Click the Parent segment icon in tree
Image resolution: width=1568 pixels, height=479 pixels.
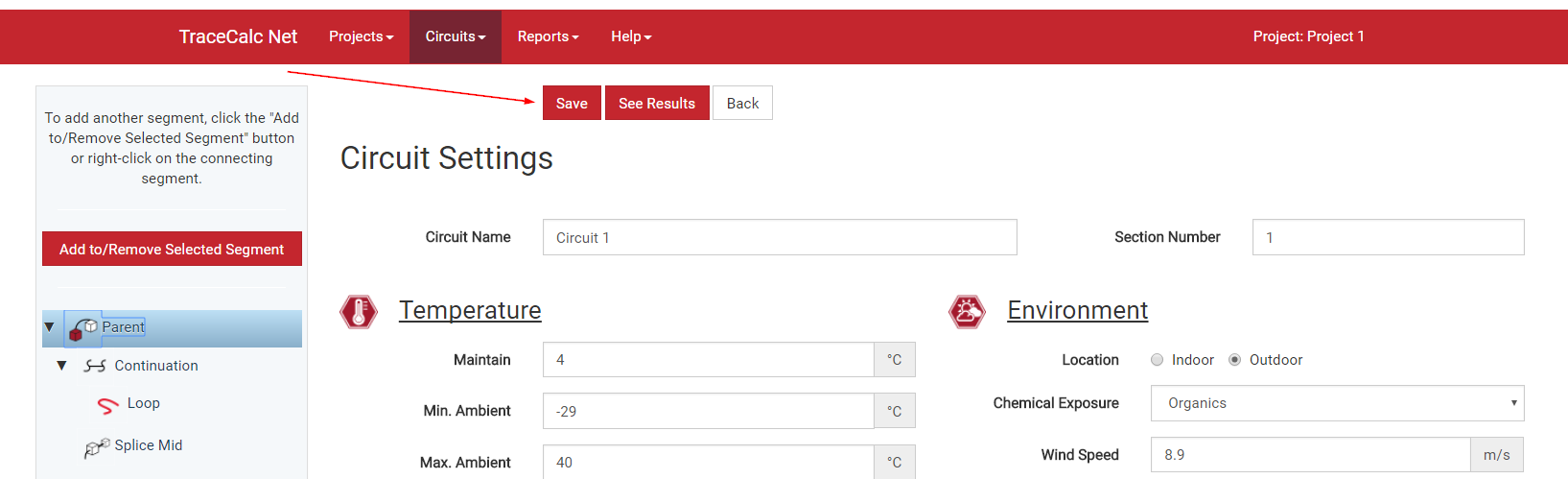pos(82,329)
